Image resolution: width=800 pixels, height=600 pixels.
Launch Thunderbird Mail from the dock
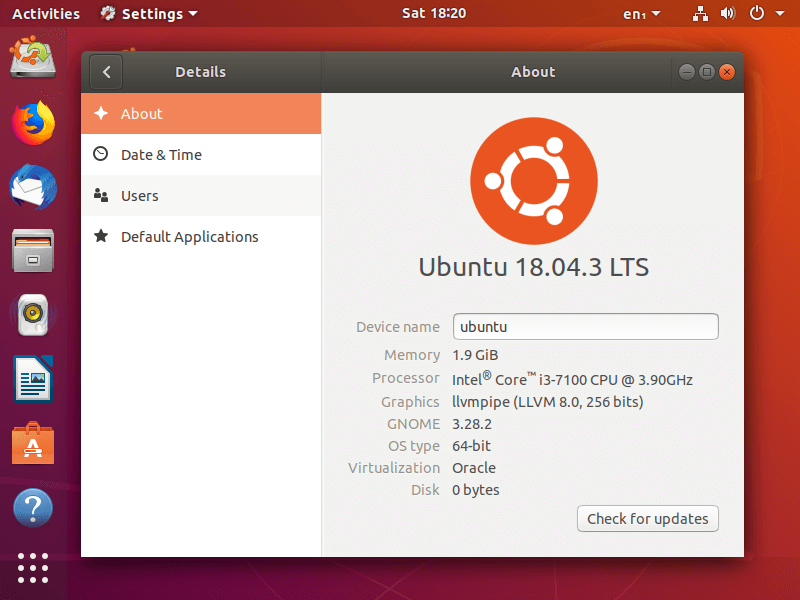(x=33, y=187)
